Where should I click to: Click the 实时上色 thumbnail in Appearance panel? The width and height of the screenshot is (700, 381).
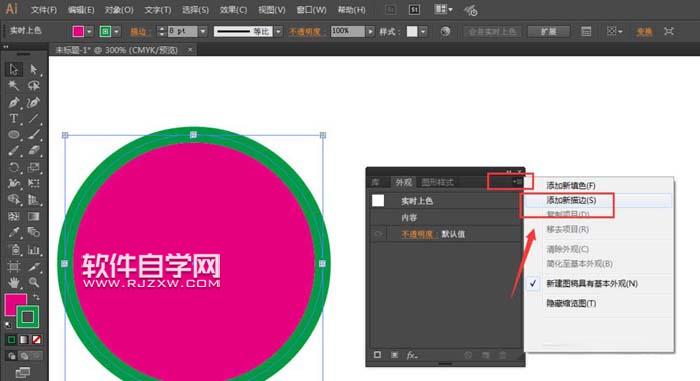click(x=378, y=201)
